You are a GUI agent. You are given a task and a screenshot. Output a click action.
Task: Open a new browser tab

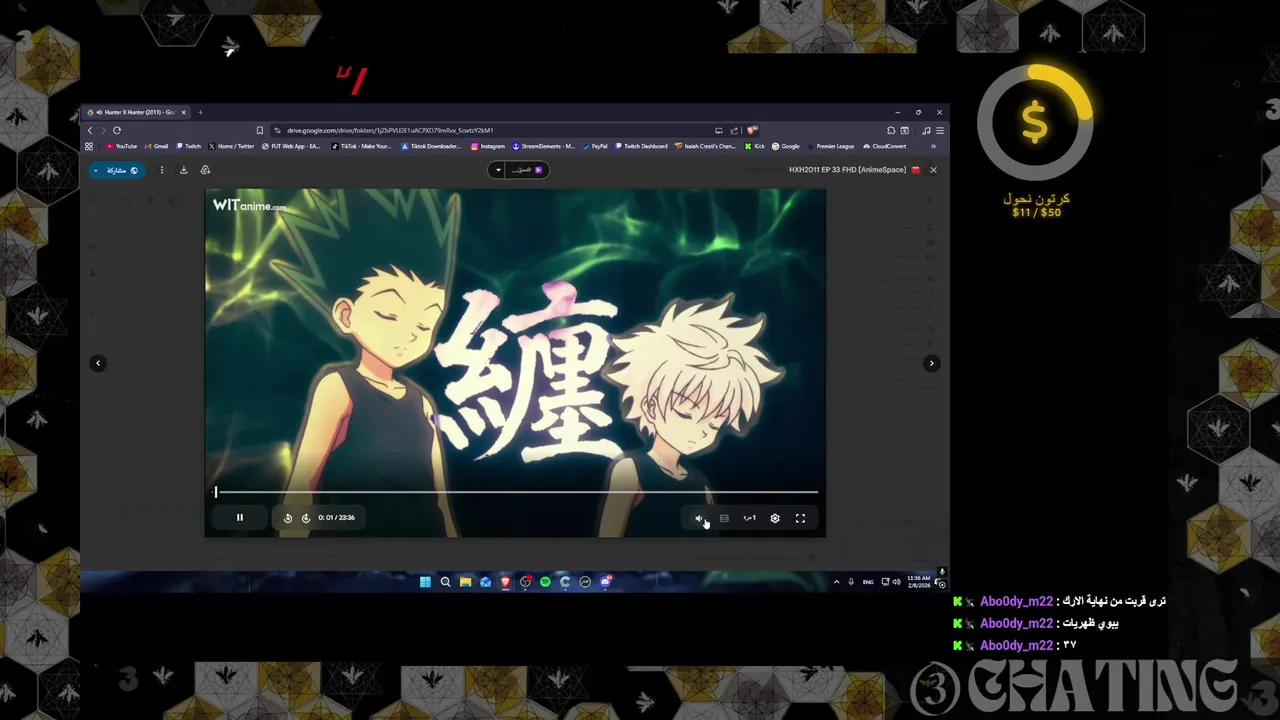200,112
